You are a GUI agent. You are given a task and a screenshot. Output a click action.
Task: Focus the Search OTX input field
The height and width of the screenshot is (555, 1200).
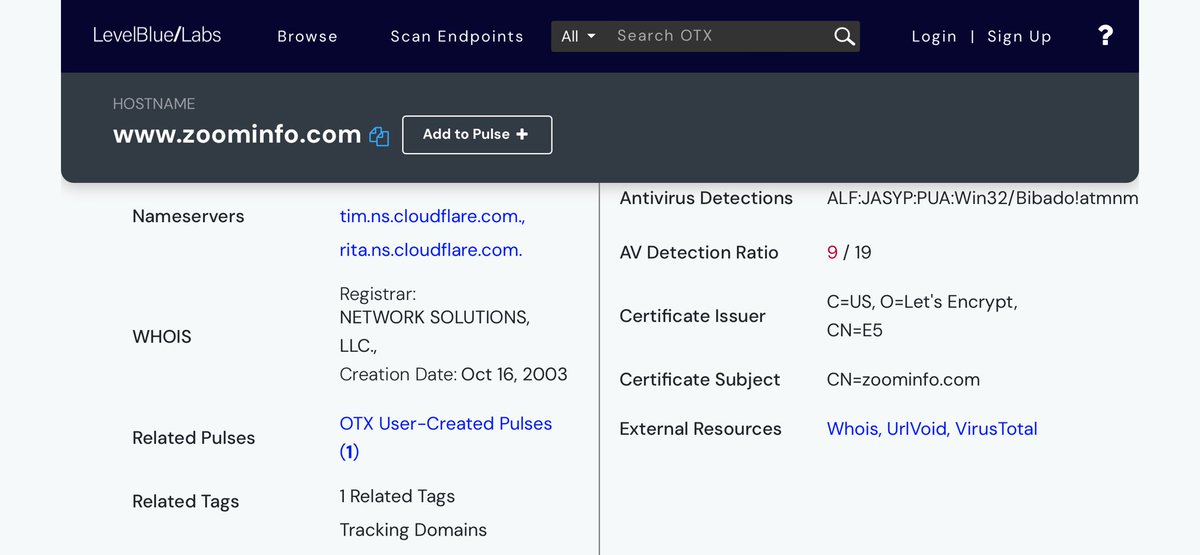[x=715, y=36]
